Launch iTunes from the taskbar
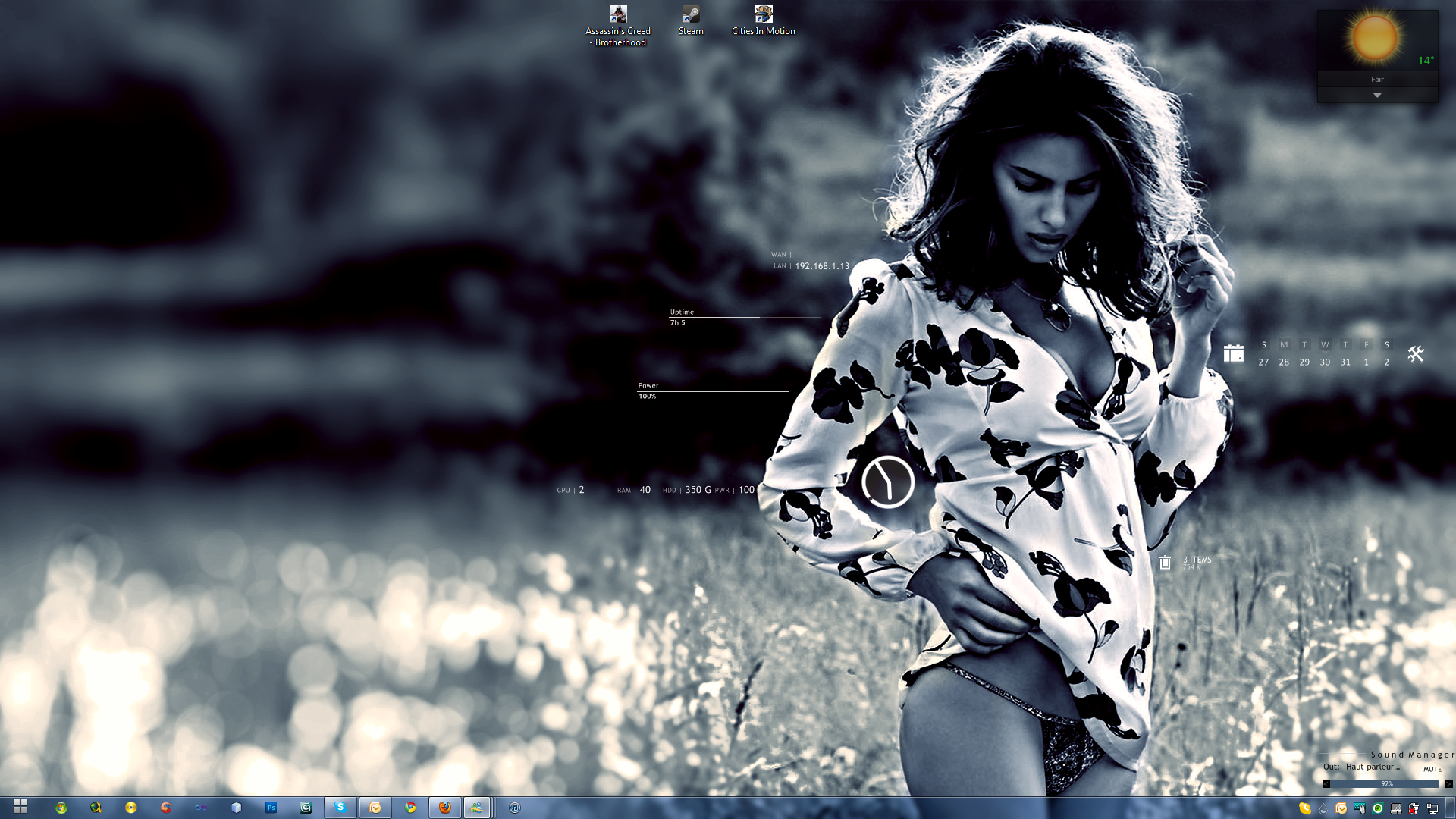Screen dimensions: 1456x819 tap(515, 808)
